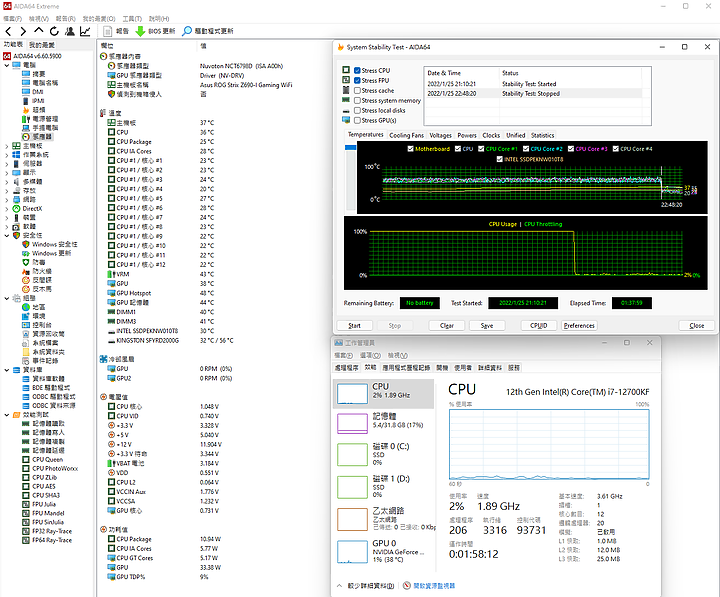
Task: Select the Disk 0 (C:) entry in Task Manager
Action: pos(383,455)
